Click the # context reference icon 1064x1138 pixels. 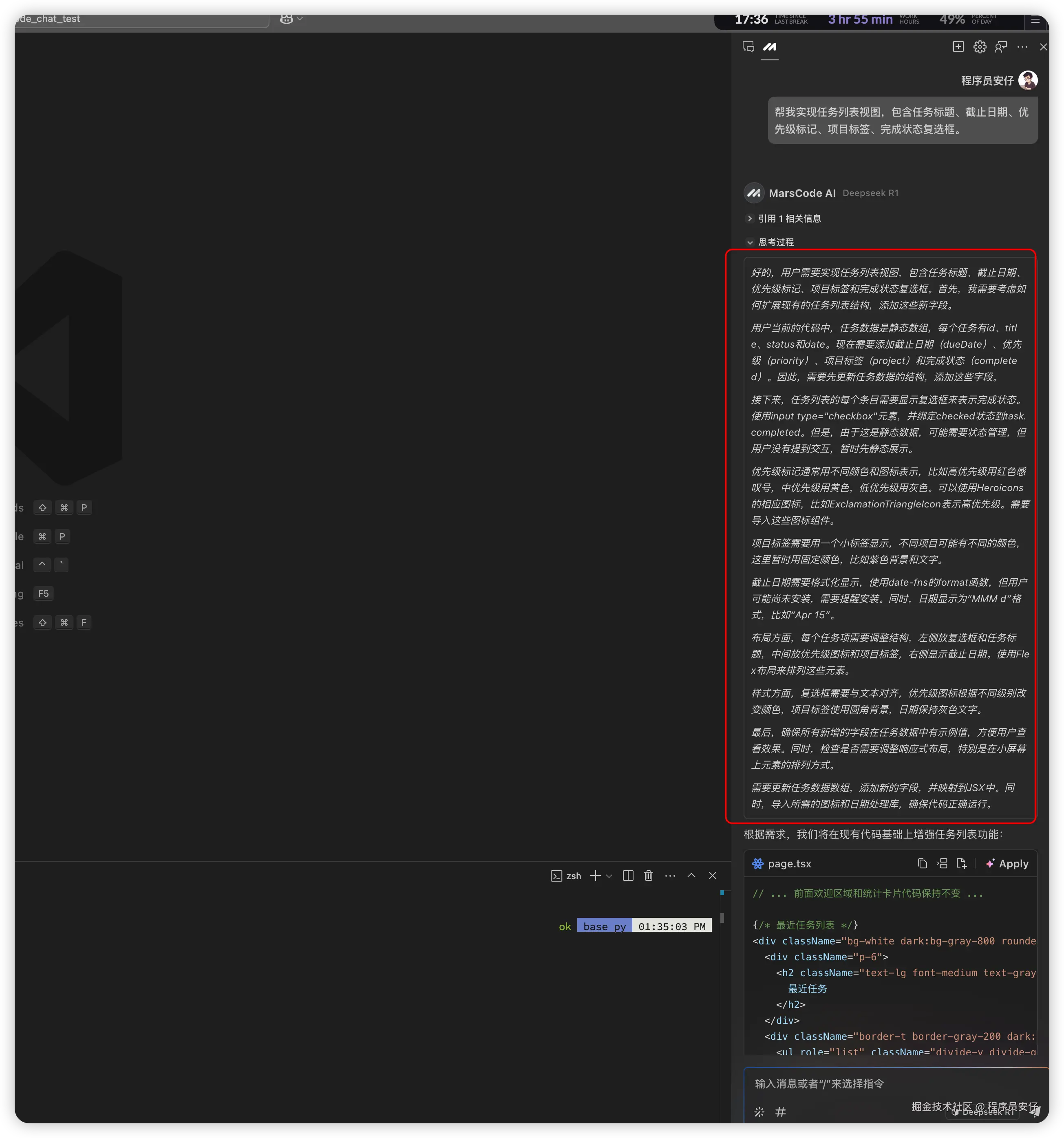tap(781, 1112)
